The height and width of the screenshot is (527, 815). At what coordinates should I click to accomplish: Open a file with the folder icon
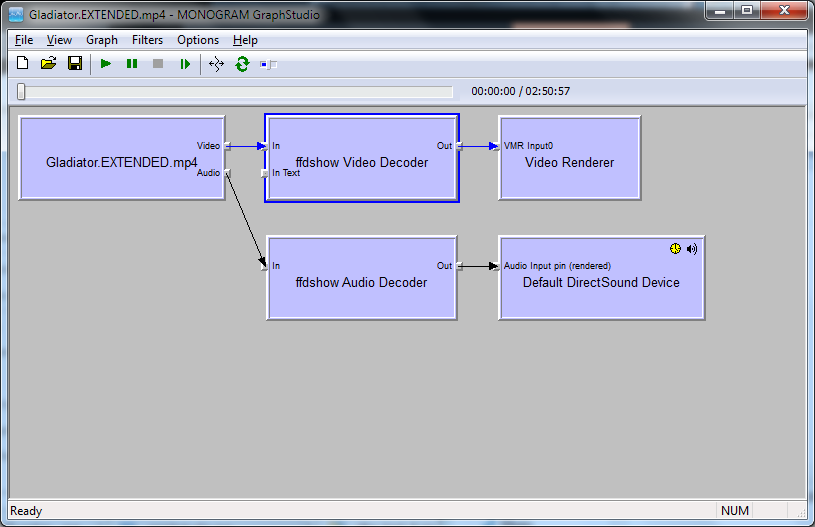coord(48,63)
